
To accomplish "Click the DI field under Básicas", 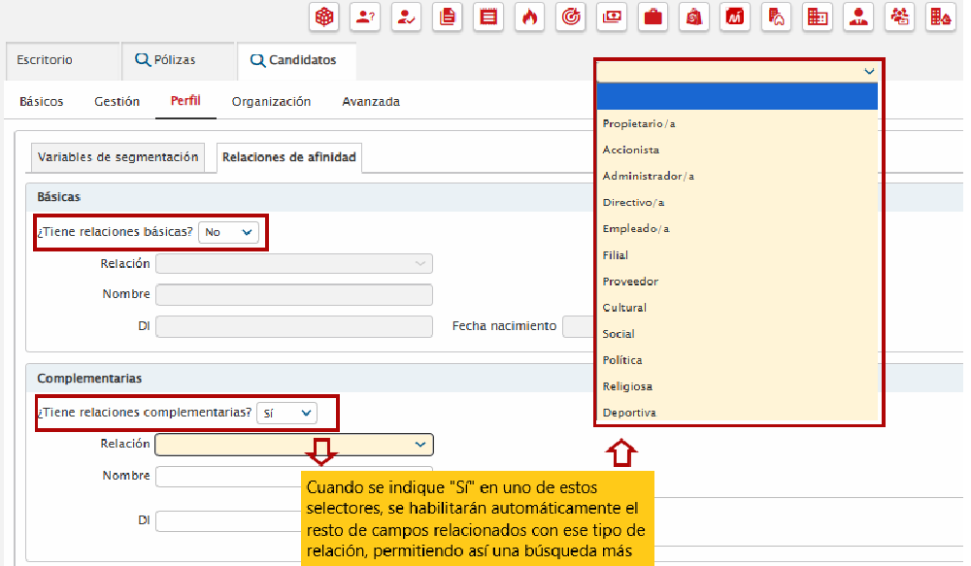I will (294, 326).
